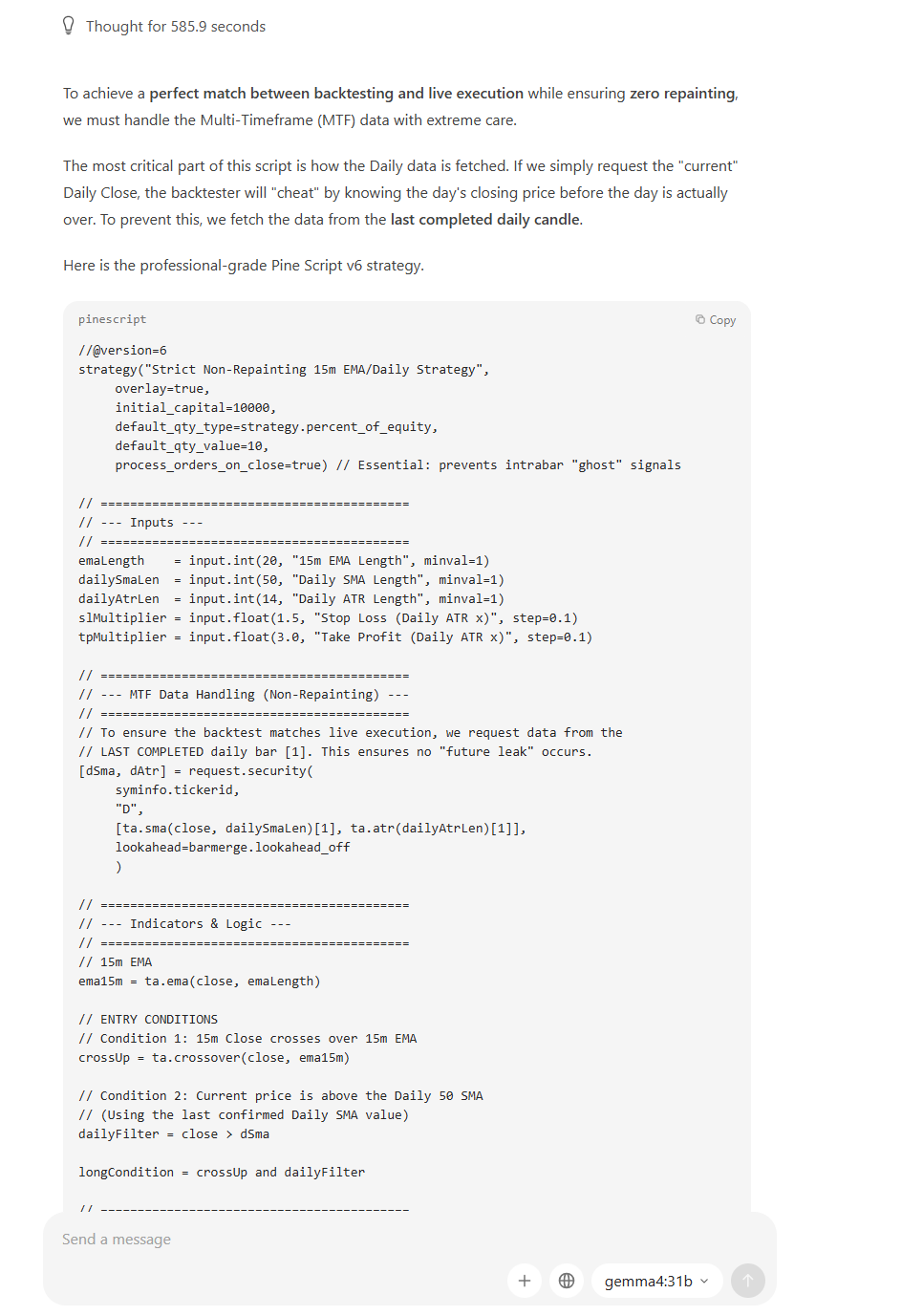Click the 'lookahead=barmerge.lookahead_off' line
This screenshot has width=923, height=1316.
pos(232,848)
